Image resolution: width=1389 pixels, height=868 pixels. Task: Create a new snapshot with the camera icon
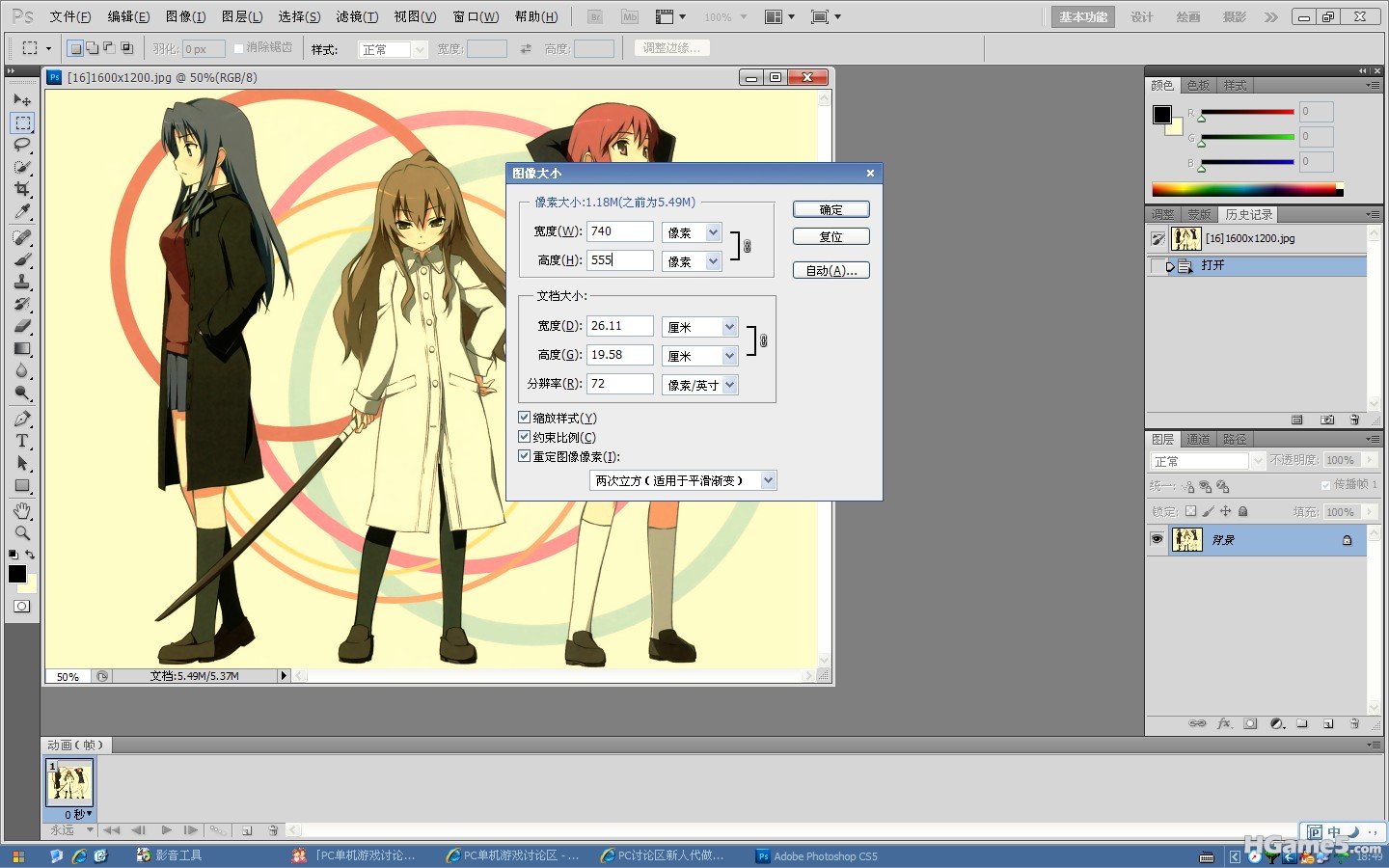1327,420
